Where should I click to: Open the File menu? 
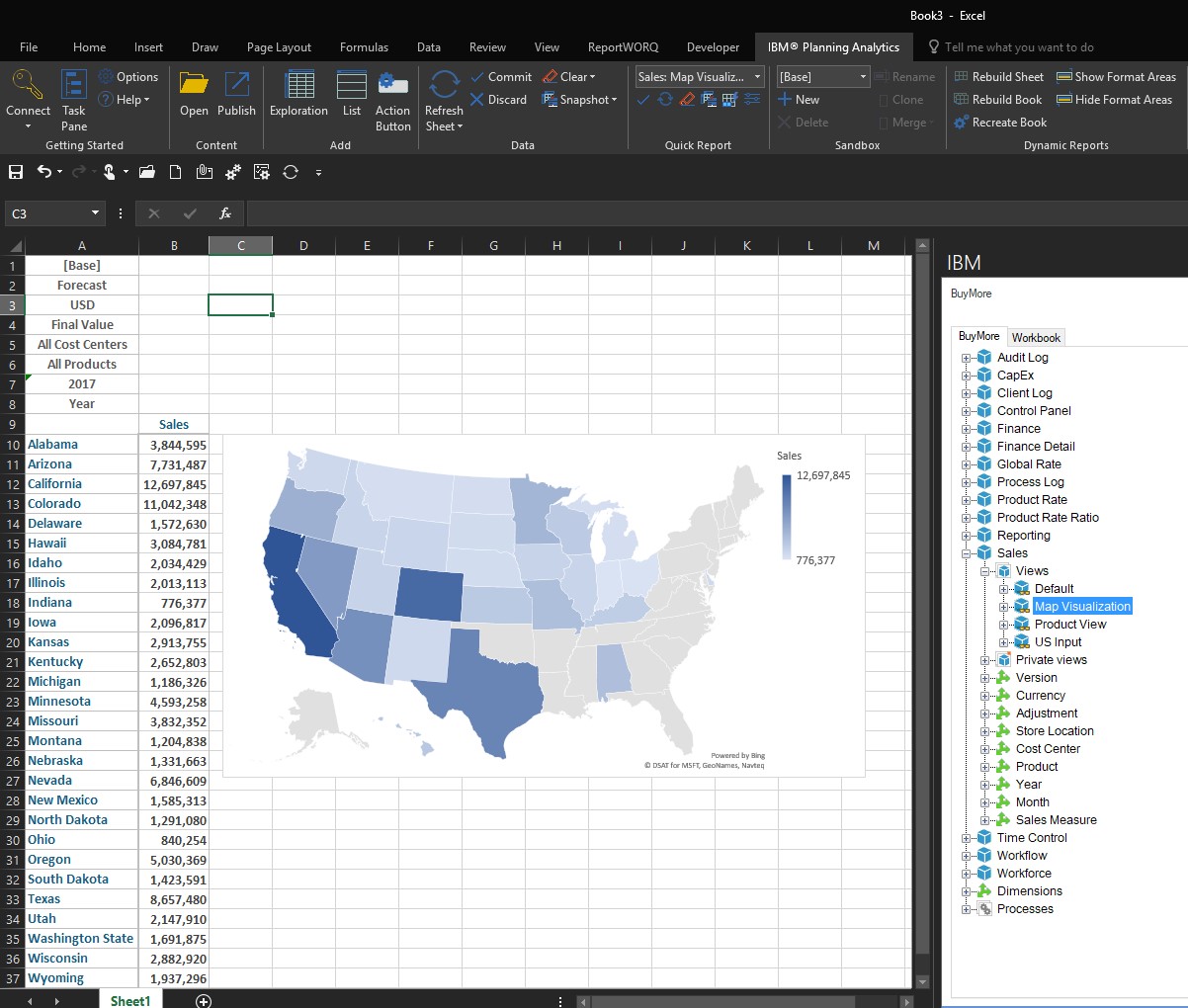coord(29,47)
